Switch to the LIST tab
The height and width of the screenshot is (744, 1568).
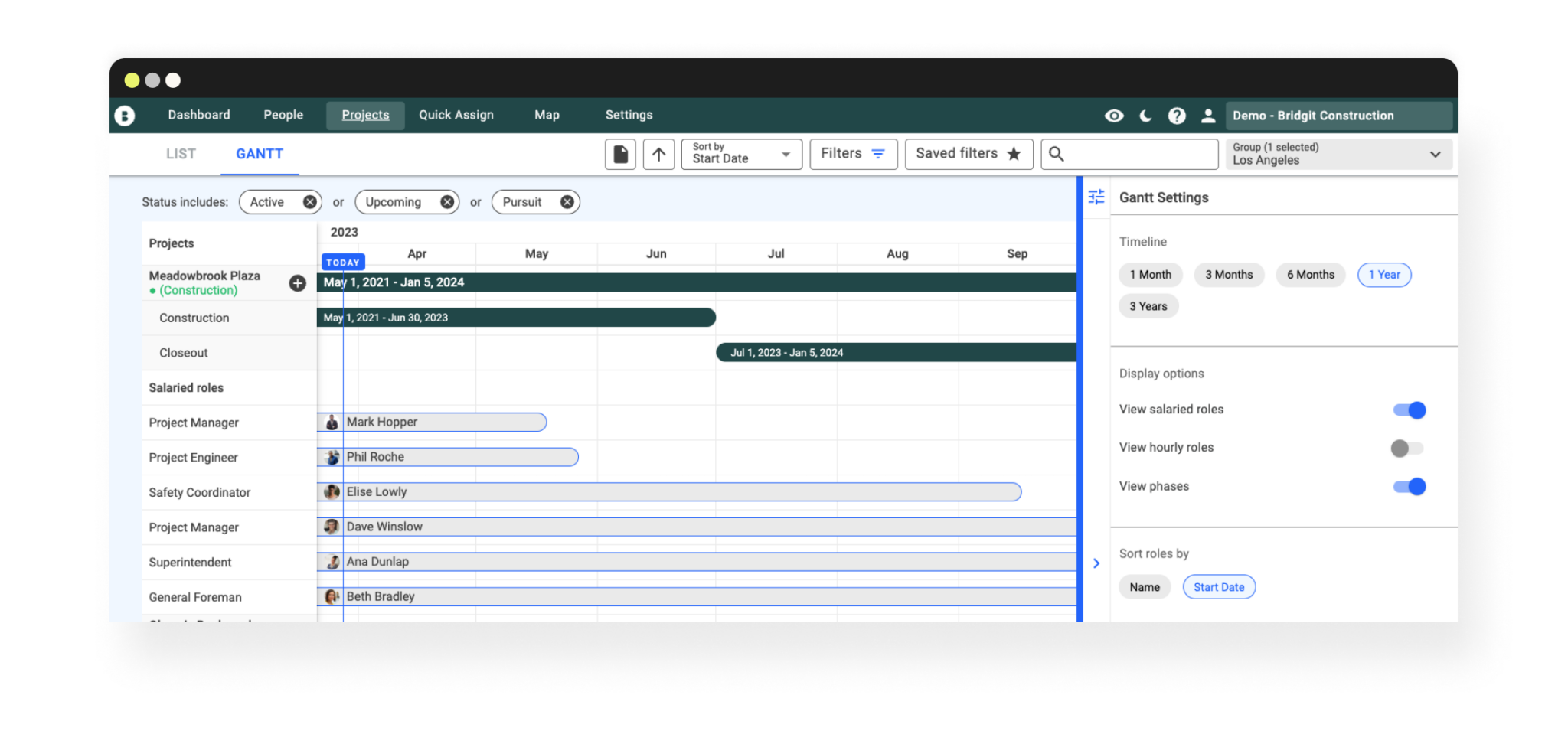(181, 154)
